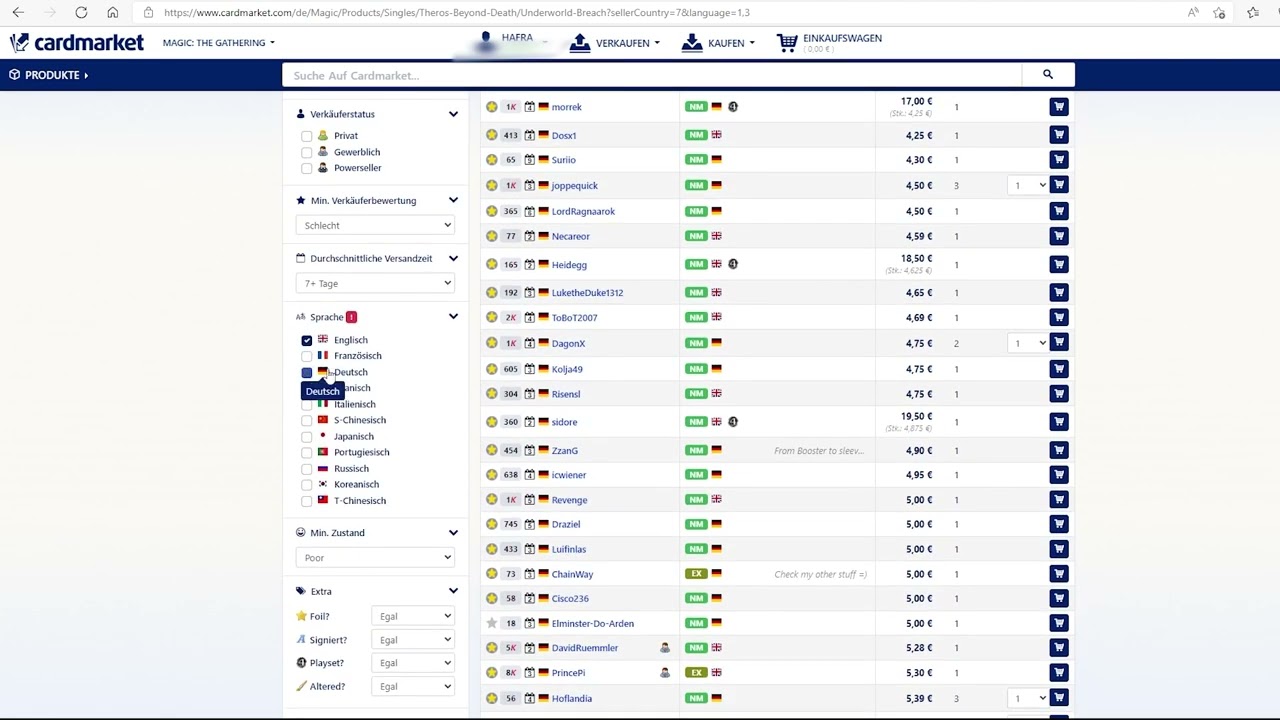Collapse the Sprache filter section
This screenshot has height=720, width=1280.
[453, 317]
